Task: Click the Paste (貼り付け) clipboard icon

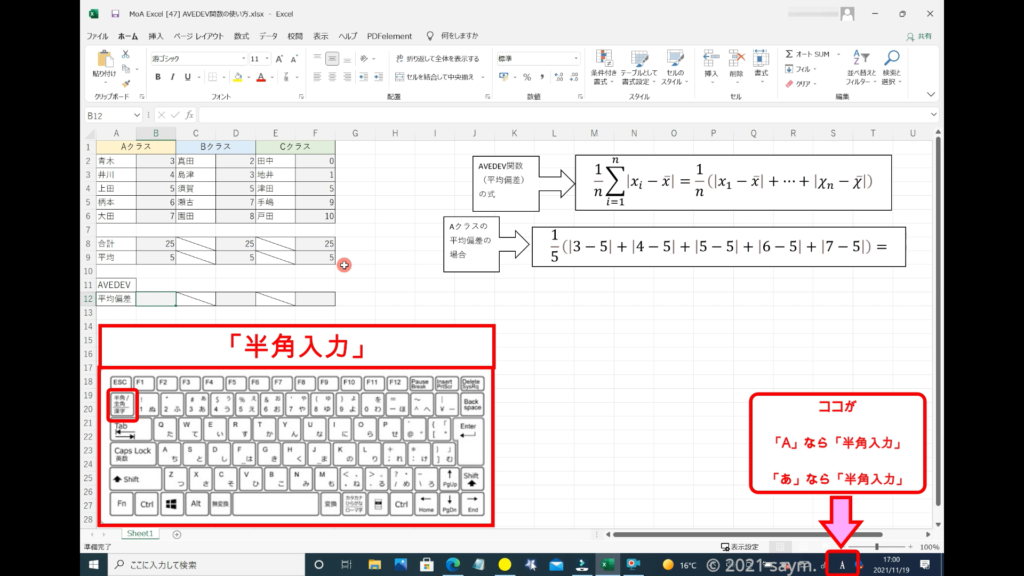Action: point(105,62)
